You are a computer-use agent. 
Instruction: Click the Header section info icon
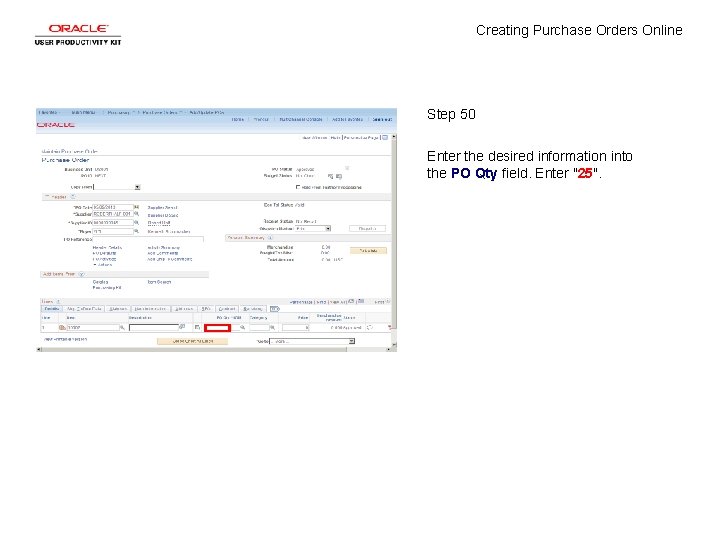click(73, 197)
